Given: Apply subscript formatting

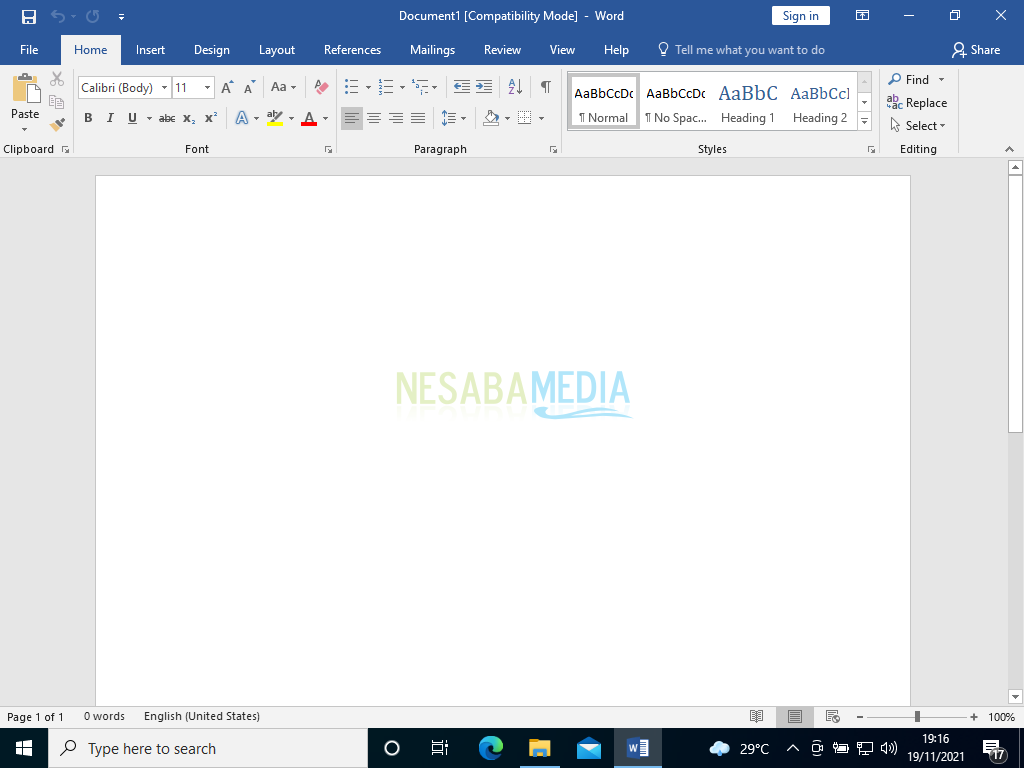Looking at the screenshot, I should pos(189,118).
